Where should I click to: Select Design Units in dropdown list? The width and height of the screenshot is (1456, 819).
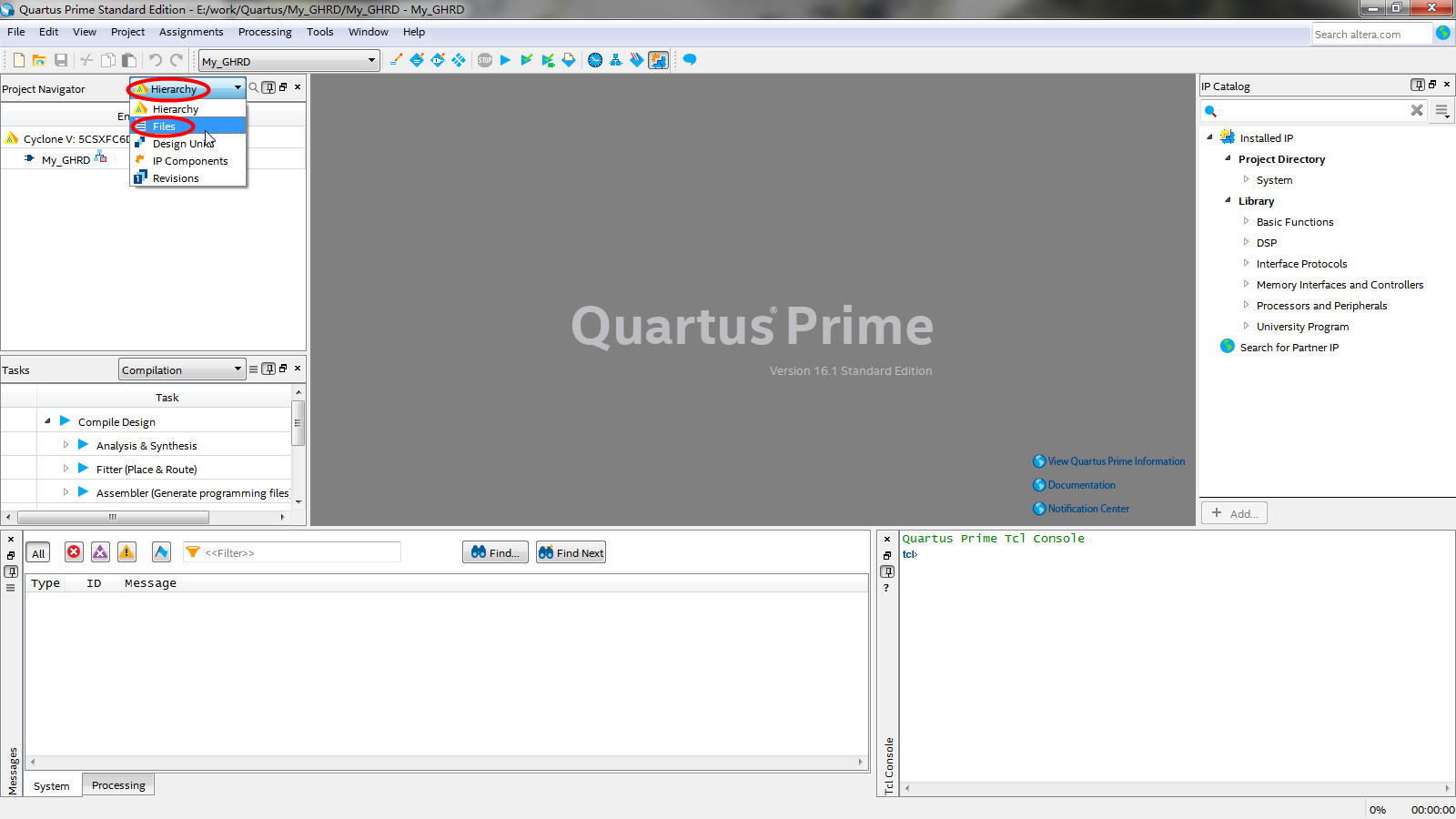click(x=188, y=144)
